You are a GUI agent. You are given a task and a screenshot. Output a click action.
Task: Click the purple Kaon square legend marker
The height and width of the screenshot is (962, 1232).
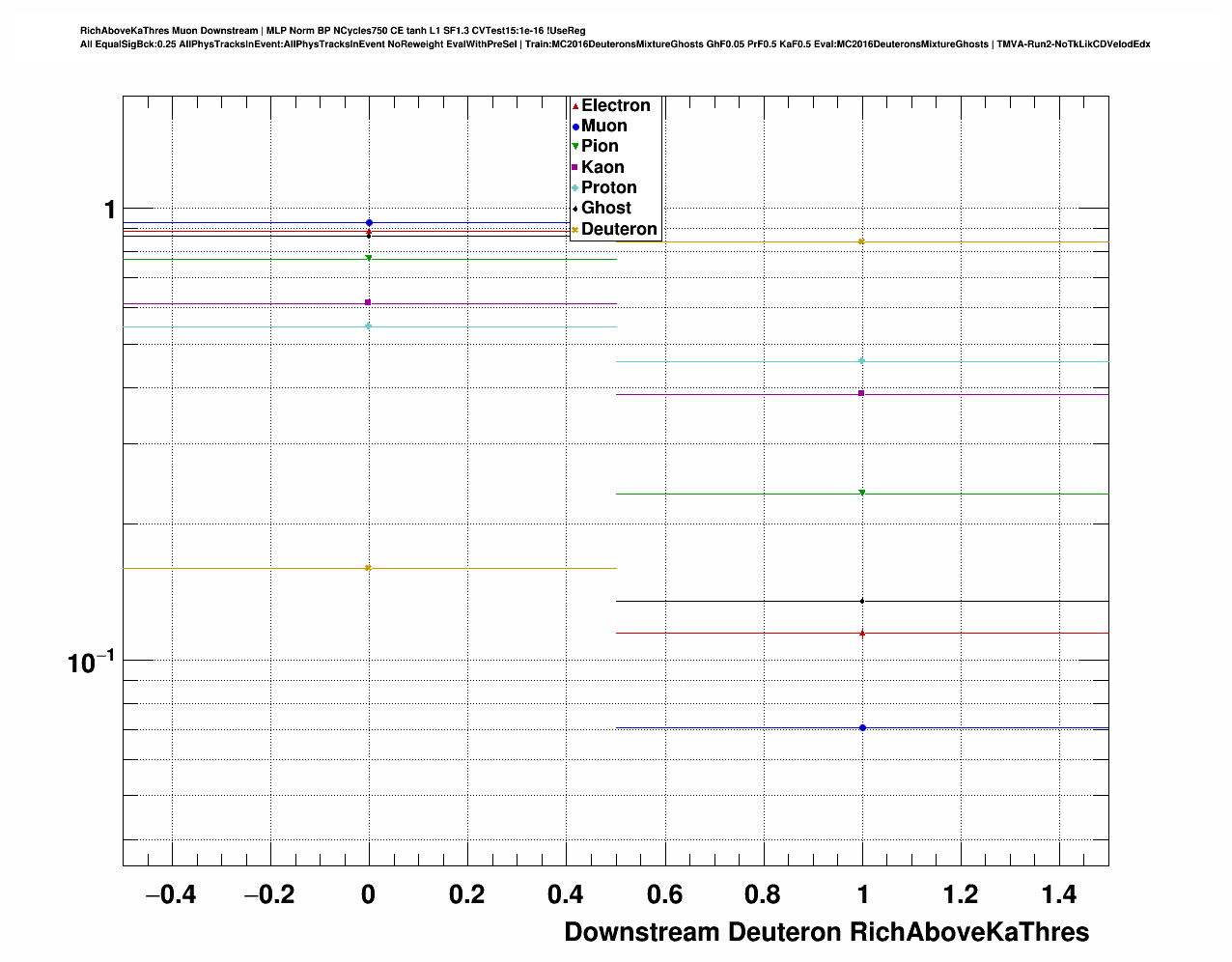pyautogui.click(x=575, y=167)
